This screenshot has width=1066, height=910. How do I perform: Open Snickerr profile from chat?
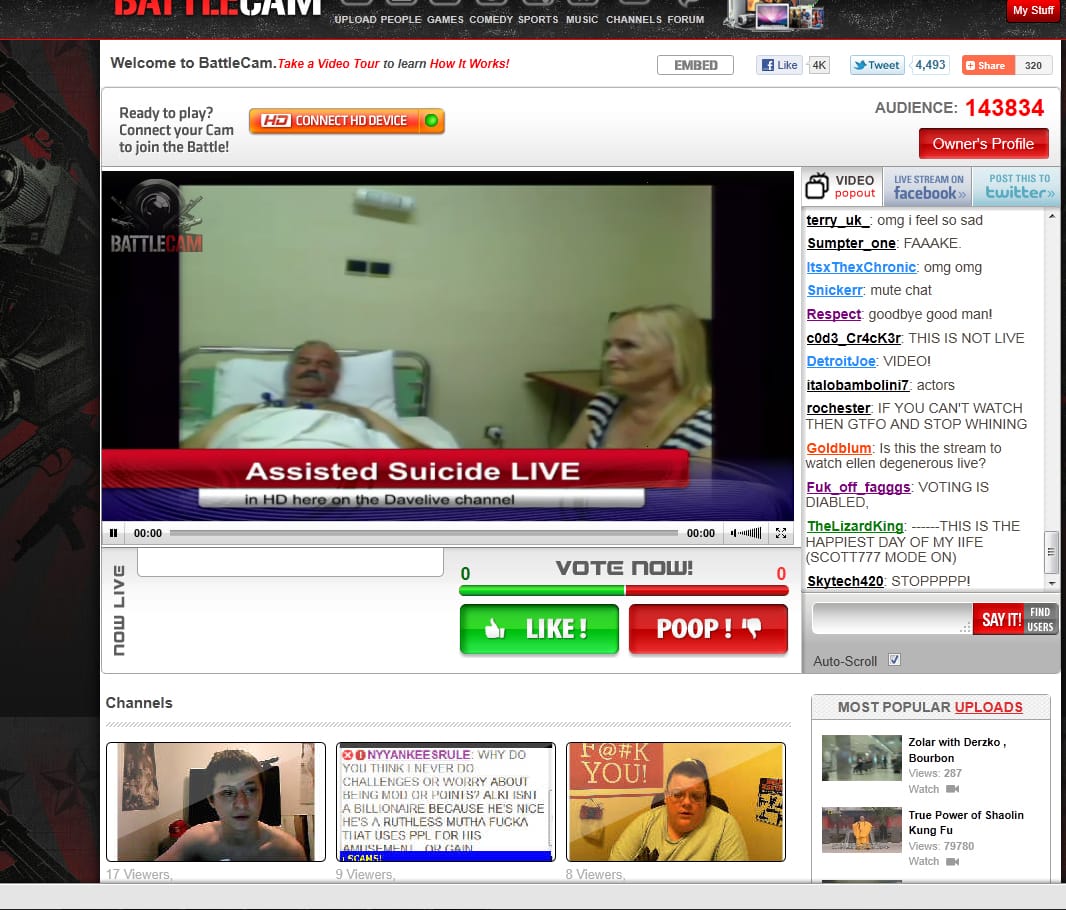(x=835, y=290)
